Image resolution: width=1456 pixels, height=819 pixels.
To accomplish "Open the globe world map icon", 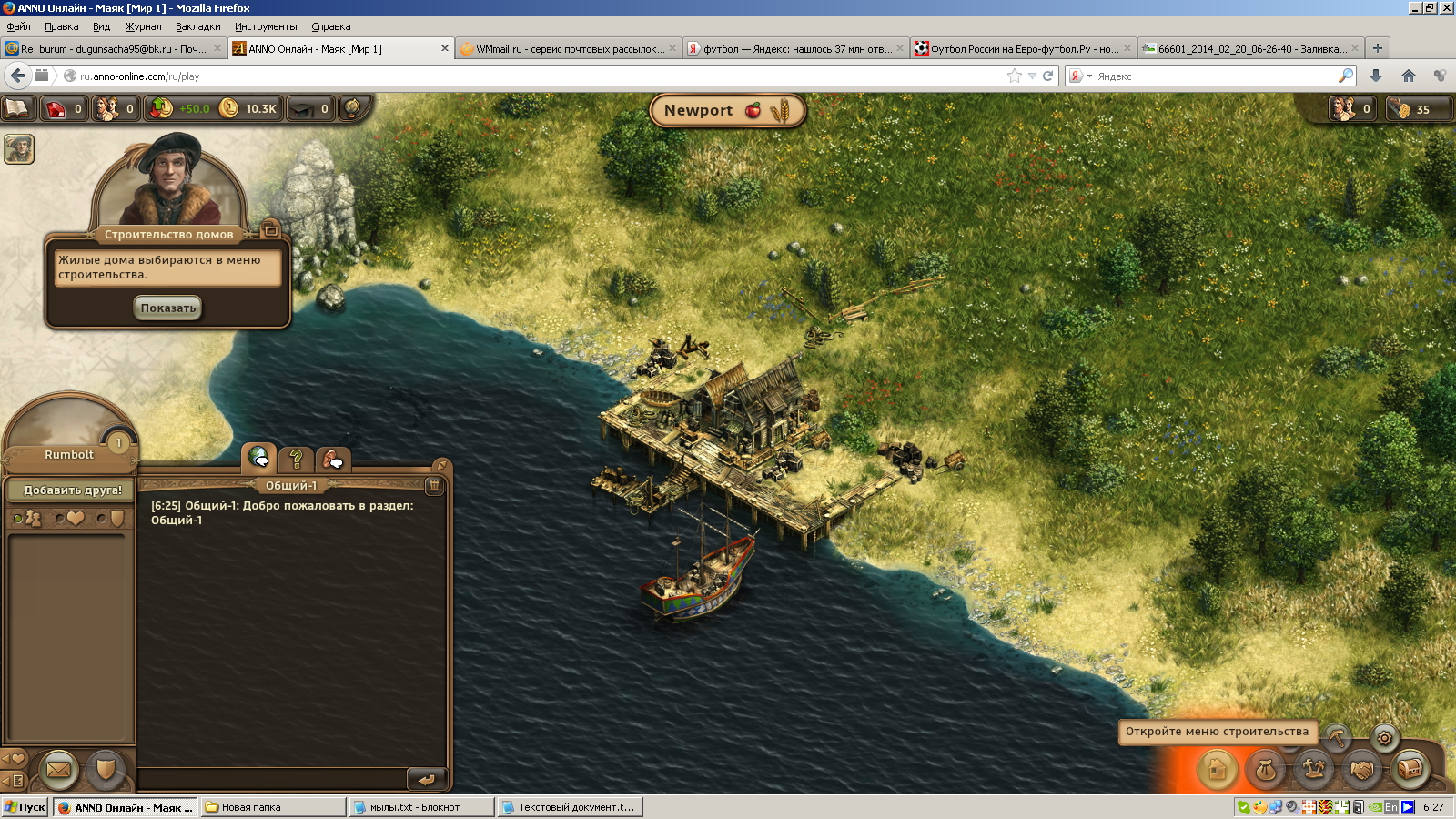I will coord(352,108).
